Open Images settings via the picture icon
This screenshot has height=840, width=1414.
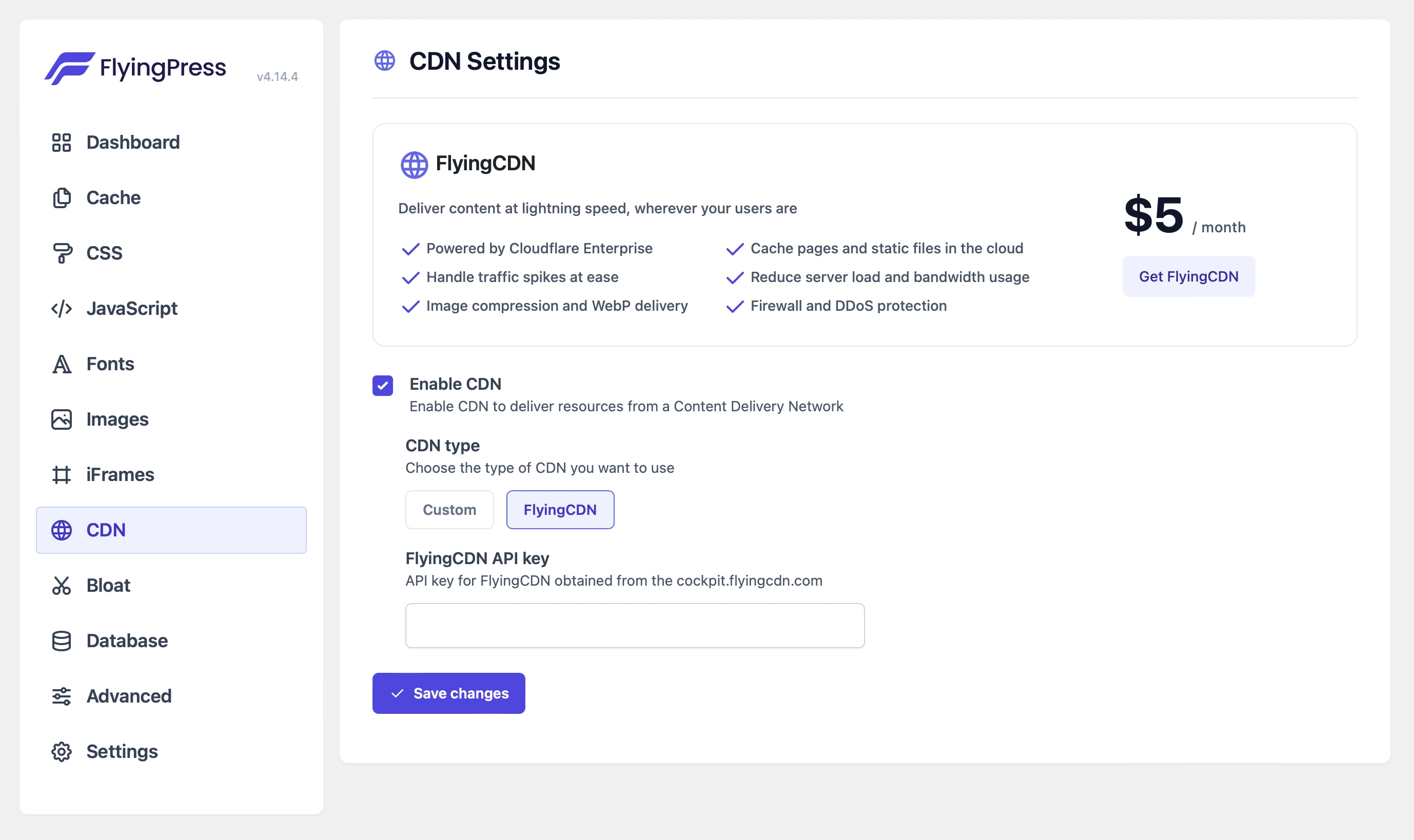coord(62,419)
